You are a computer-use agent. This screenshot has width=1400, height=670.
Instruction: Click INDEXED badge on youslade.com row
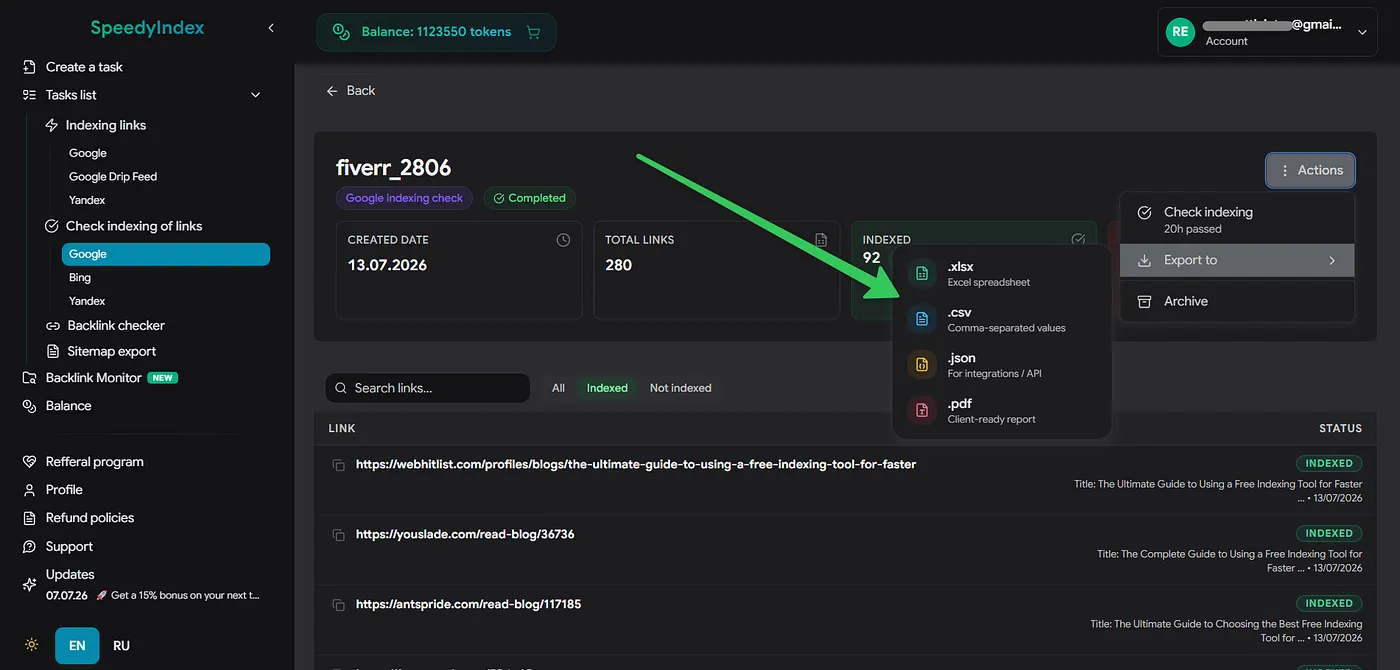(x=1329, y=533)
